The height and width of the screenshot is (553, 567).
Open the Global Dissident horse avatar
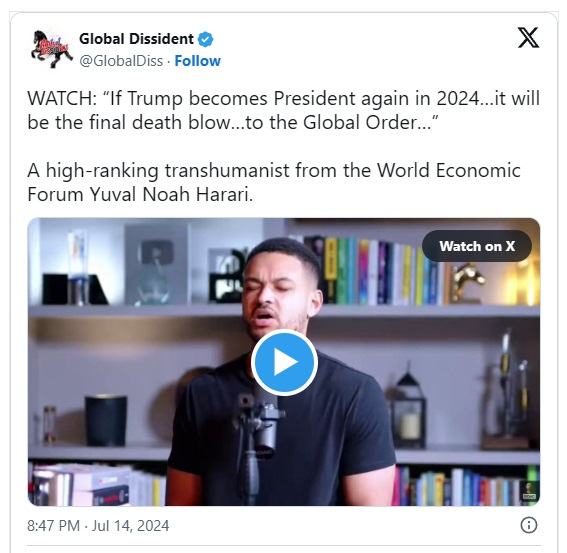tap(51, 50)
